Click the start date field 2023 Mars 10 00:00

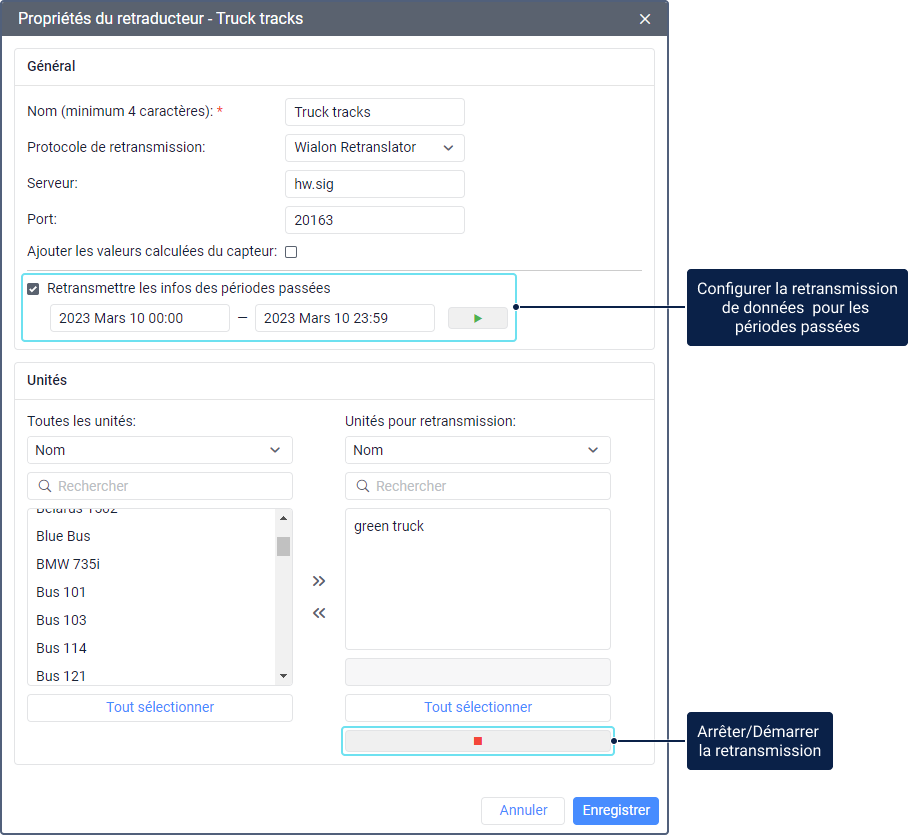[140, 318]
